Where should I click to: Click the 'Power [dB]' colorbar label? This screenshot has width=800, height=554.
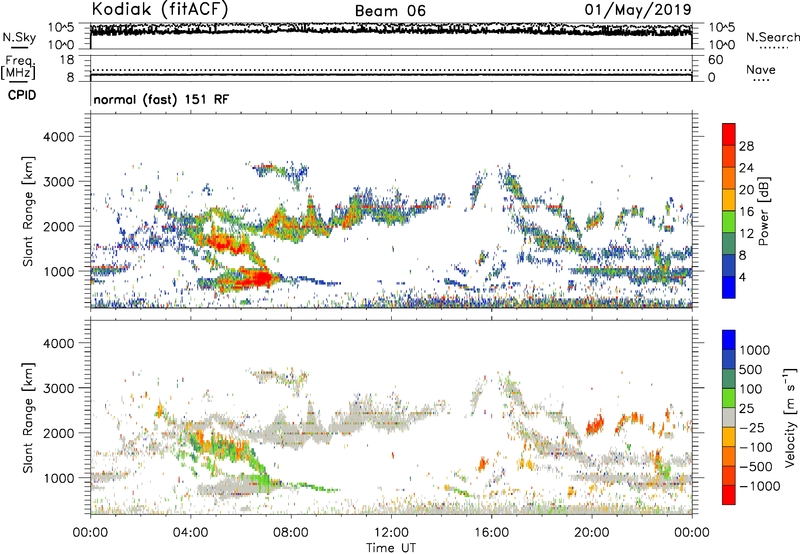763,211
